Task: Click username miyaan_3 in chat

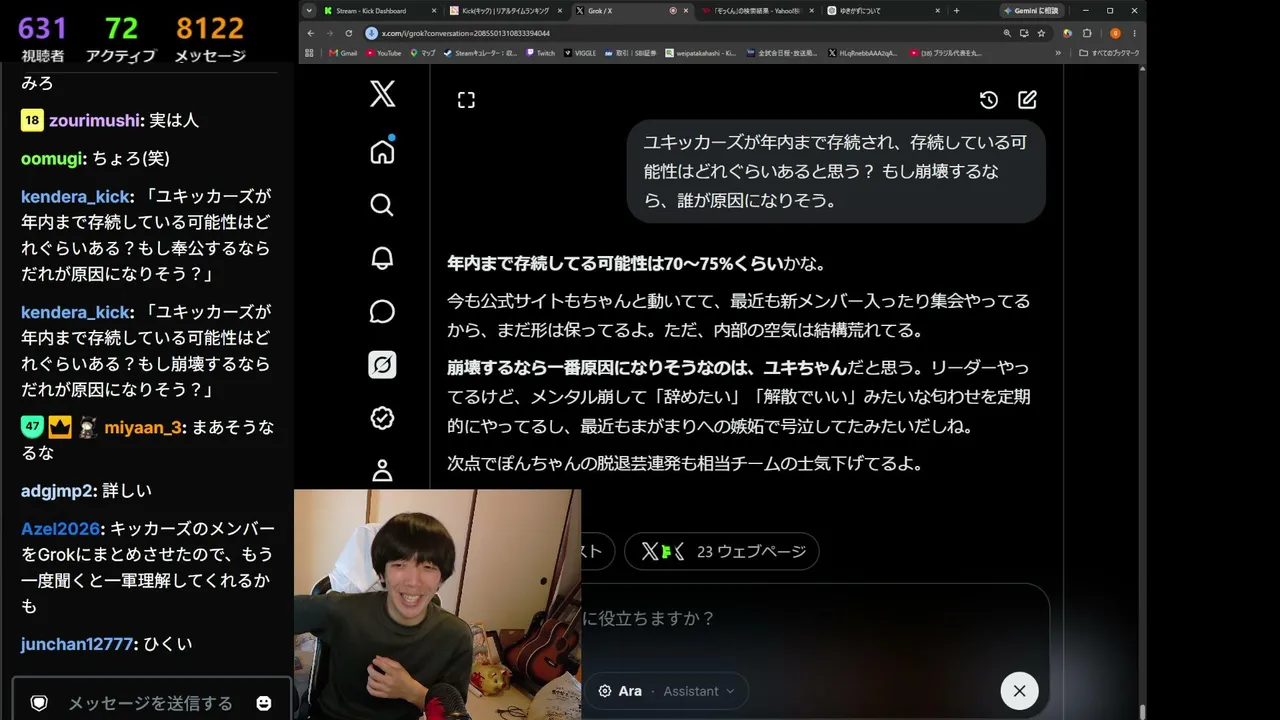Action: tap(142, 427)
